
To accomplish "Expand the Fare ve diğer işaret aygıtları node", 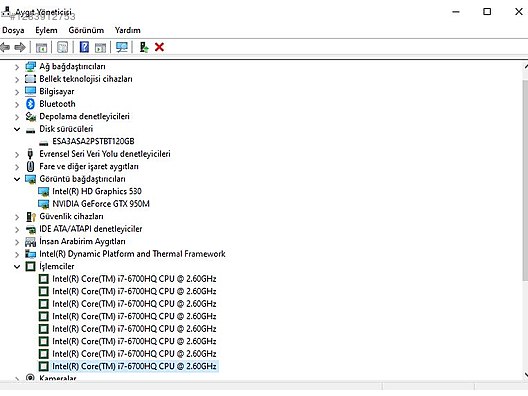I will (17, 167).
